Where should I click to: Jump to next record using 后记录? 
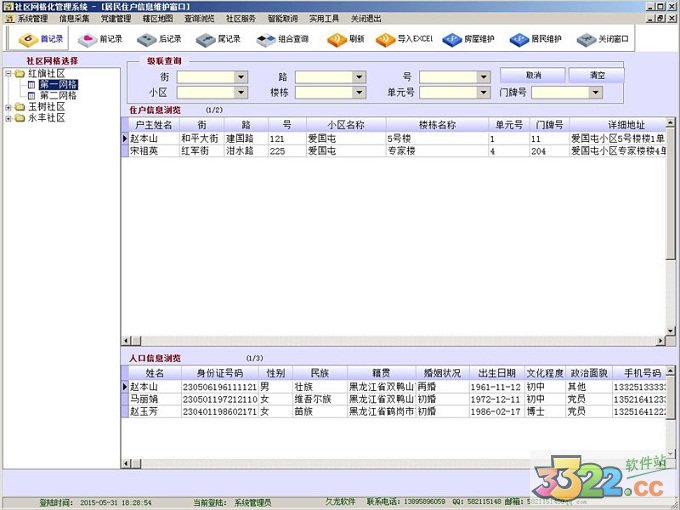[159, 40]
